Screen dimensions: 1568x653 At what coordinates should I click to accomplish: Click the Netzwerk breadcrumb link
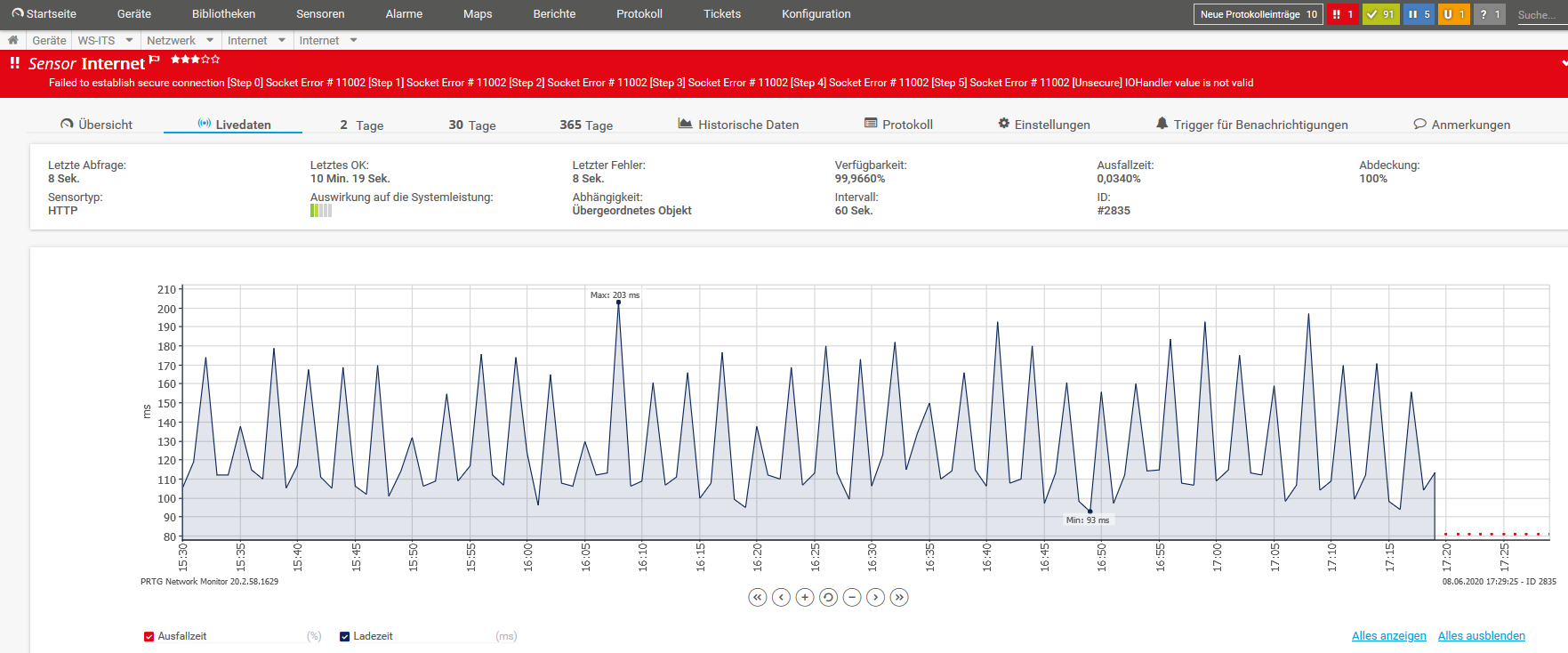pos(171,40)
